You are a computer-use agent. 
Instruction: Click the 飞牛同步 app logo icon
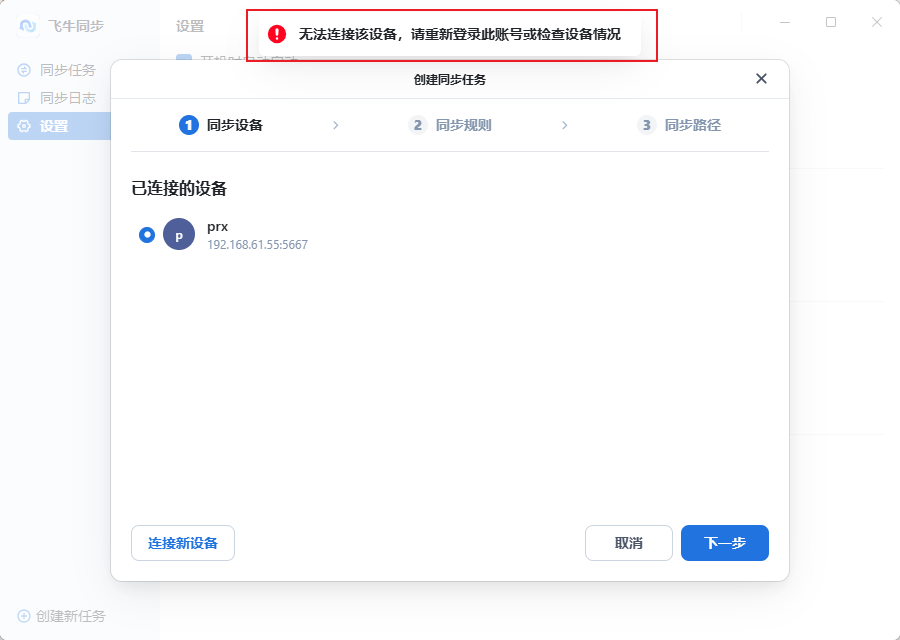(x=28, y=26)
